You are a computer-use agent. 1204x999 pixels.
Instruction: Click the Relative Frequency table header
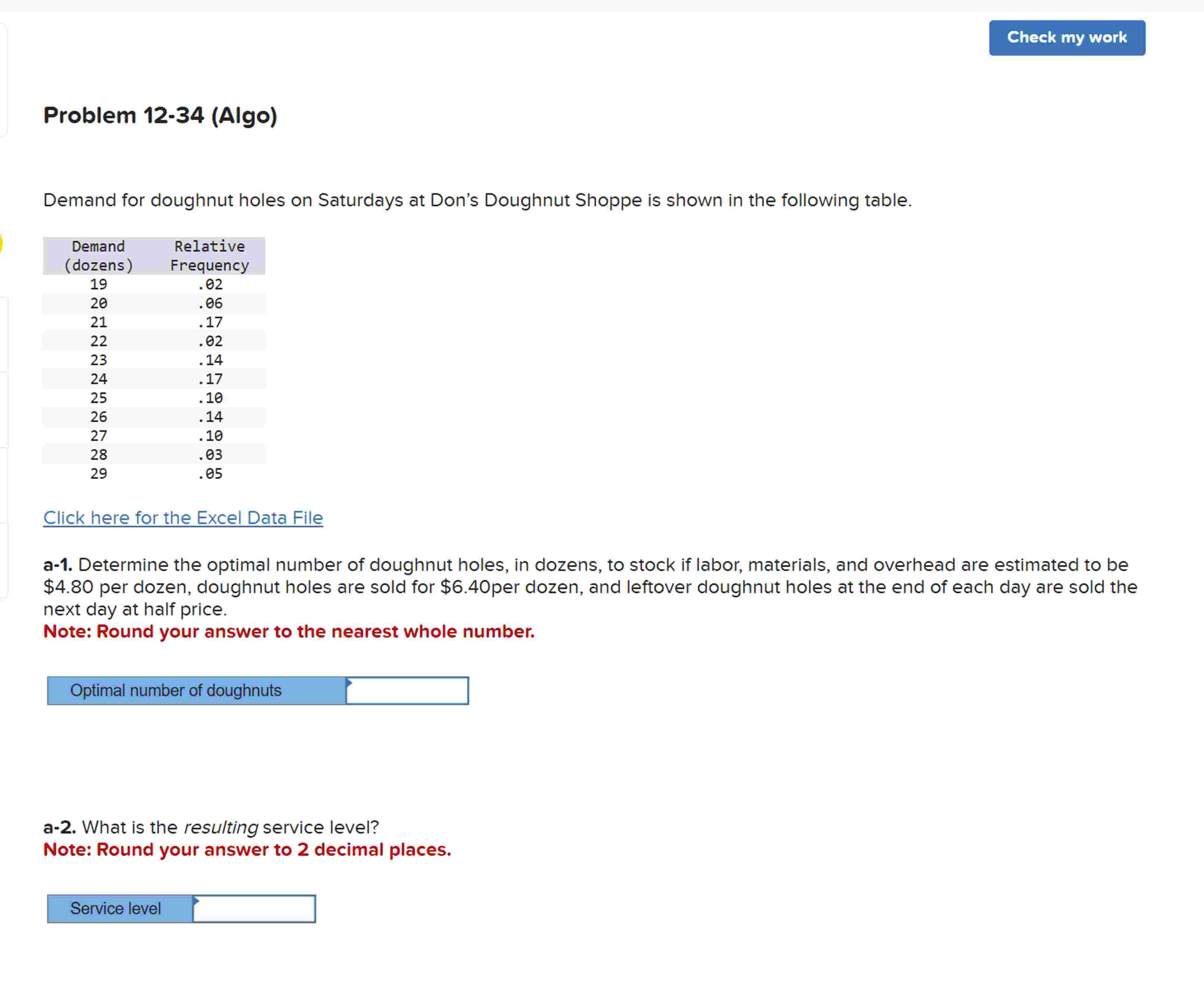[x=209, y=256]
